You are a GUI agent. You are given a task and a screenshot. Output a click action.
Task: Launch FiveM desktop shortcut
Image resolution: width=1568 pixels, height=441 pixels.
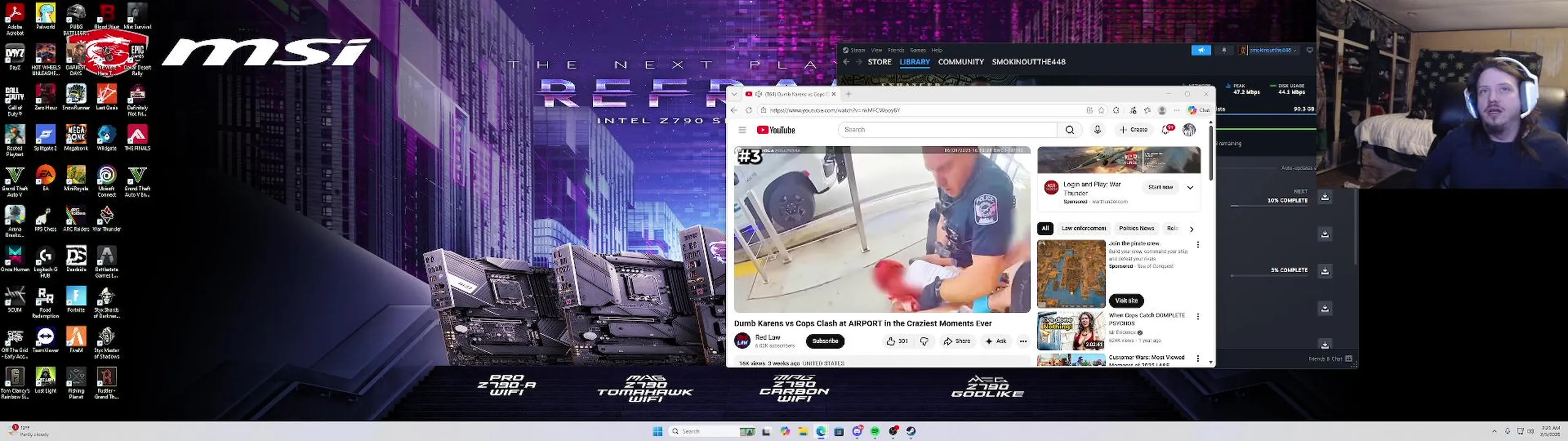(76, 340)
